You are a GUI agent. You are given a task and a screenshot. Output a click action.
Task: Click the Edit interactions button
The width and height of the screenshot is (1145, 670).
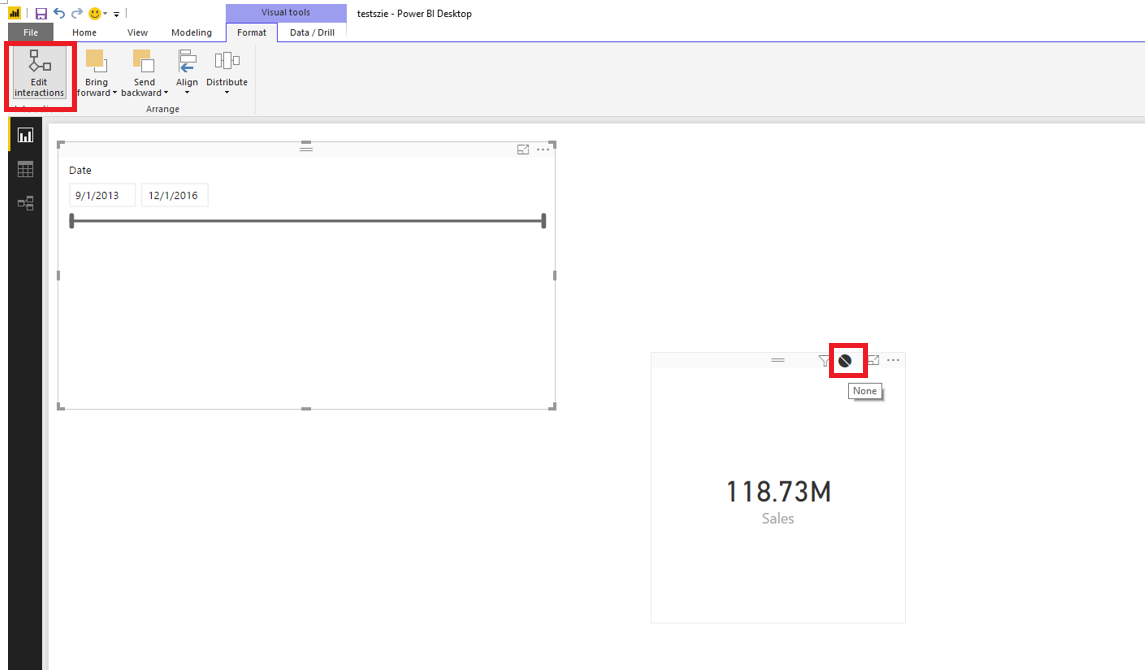click(39, 73)
